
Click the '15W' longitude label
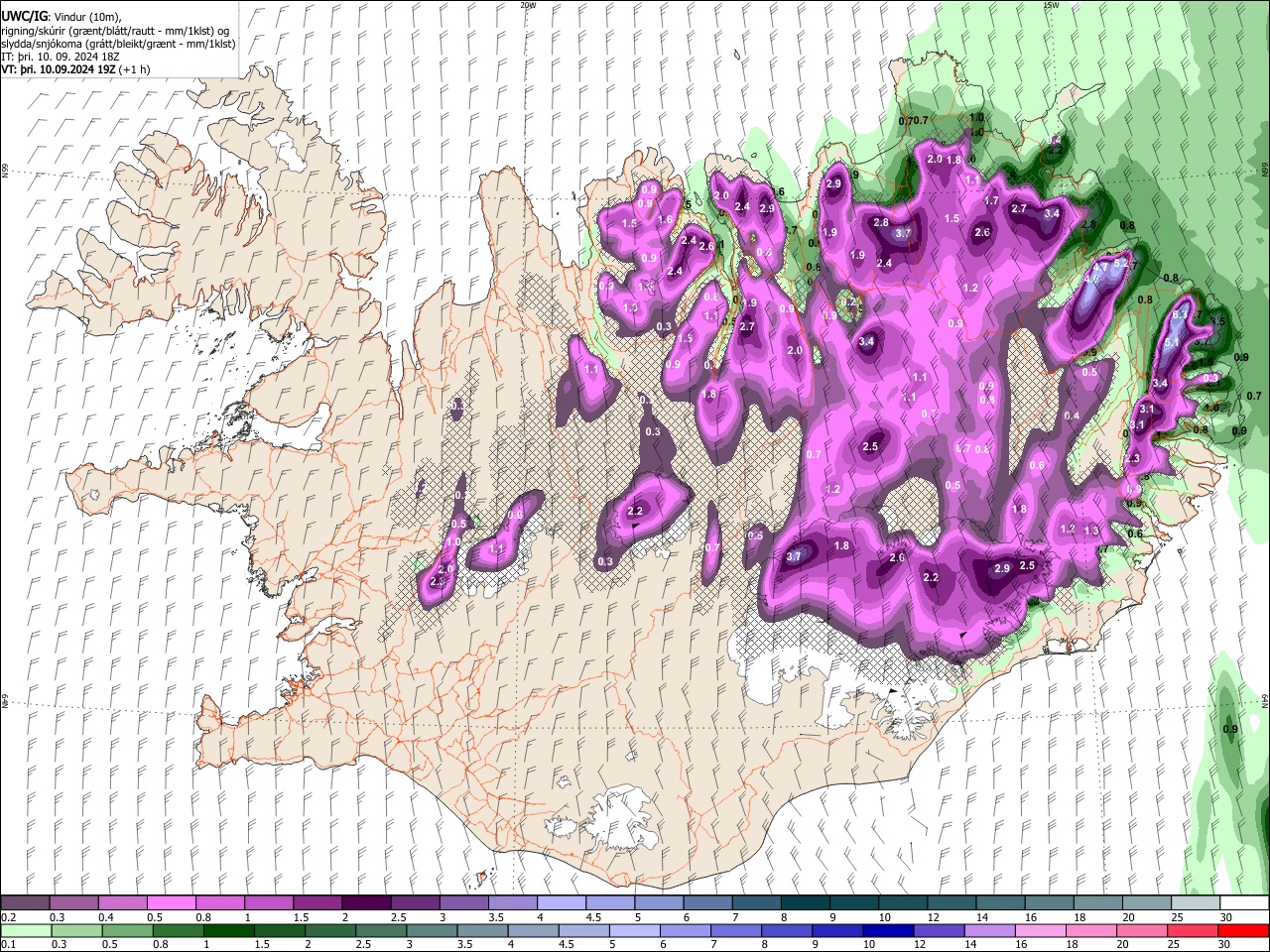point(1051,5)
